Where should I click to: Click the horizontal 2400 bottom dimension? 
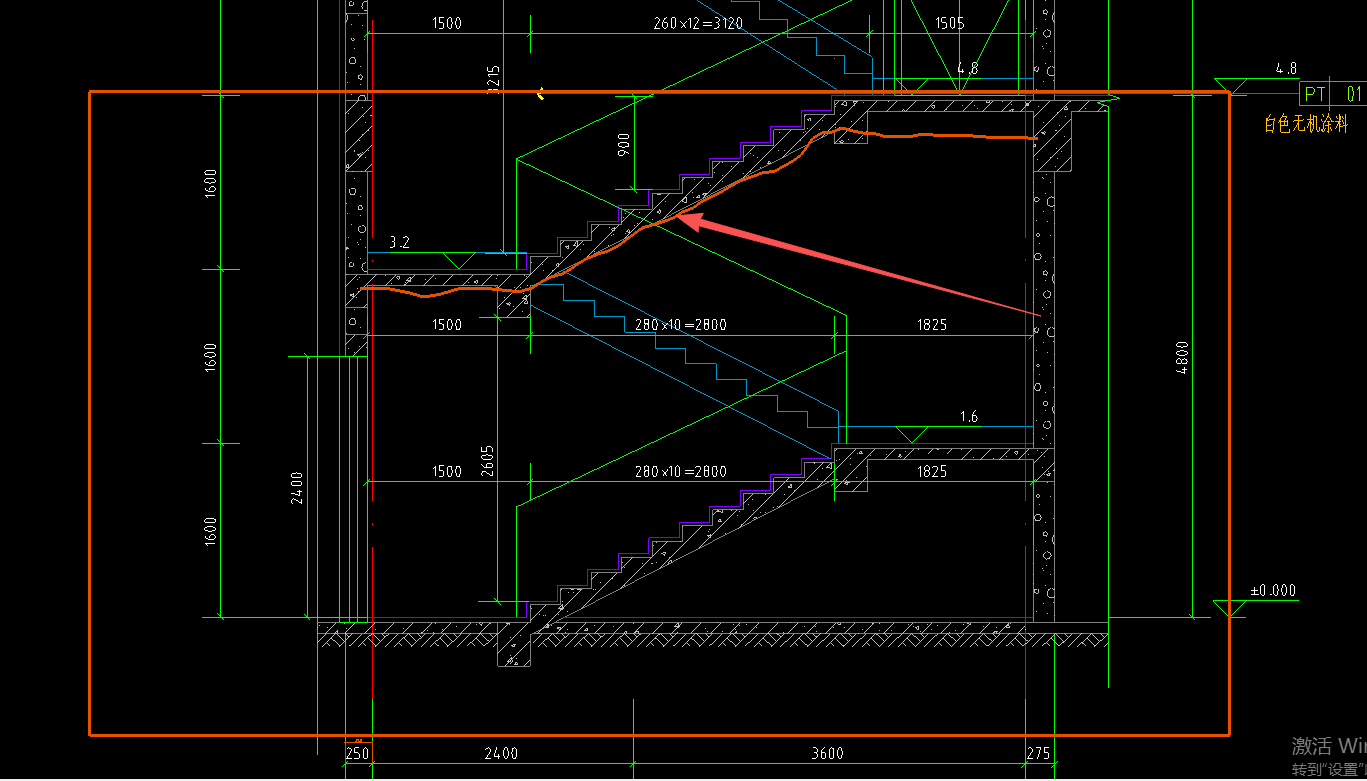coord(501,754)
